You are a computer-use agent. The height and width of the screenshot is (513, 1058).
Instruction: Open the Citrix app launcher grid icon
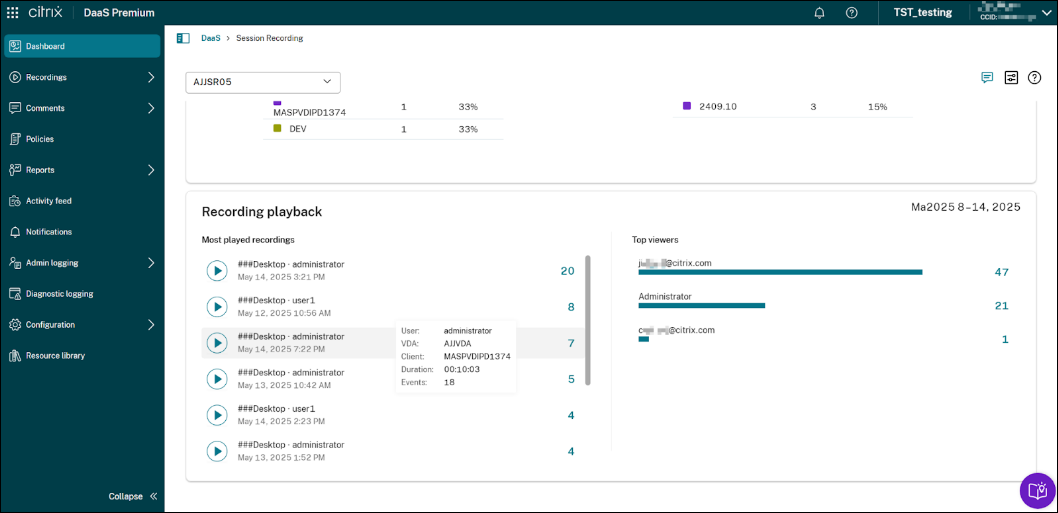(13, 13)
